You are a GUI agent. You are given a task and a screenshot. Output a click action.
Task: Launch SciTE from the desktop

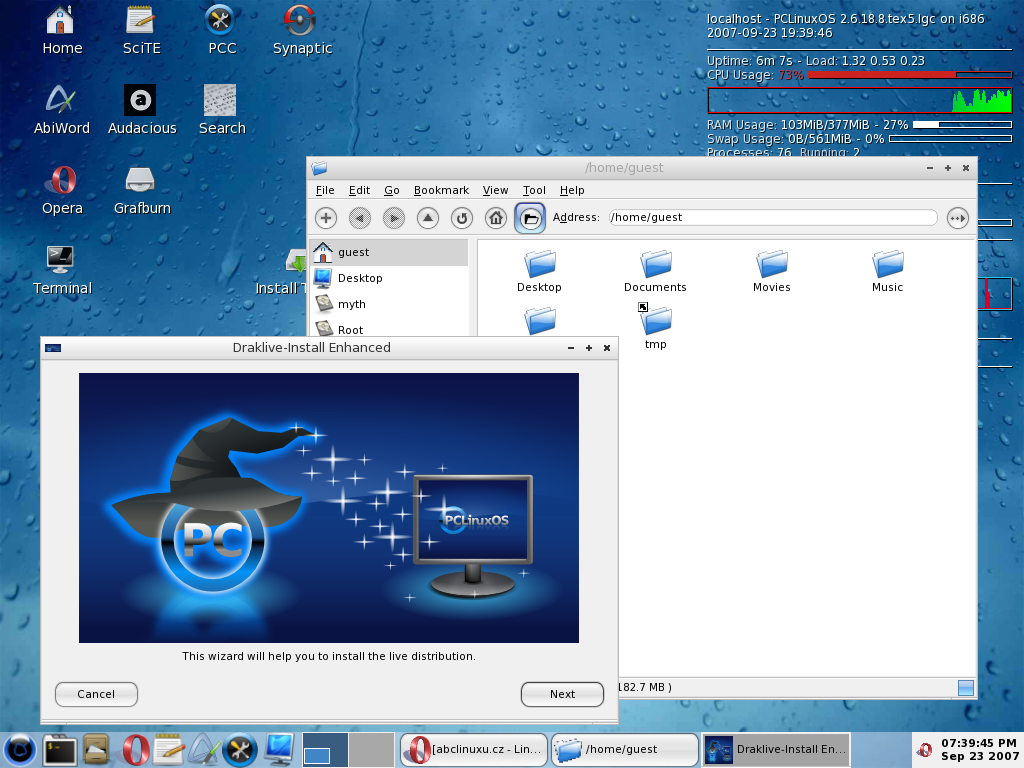pos(141,29)
